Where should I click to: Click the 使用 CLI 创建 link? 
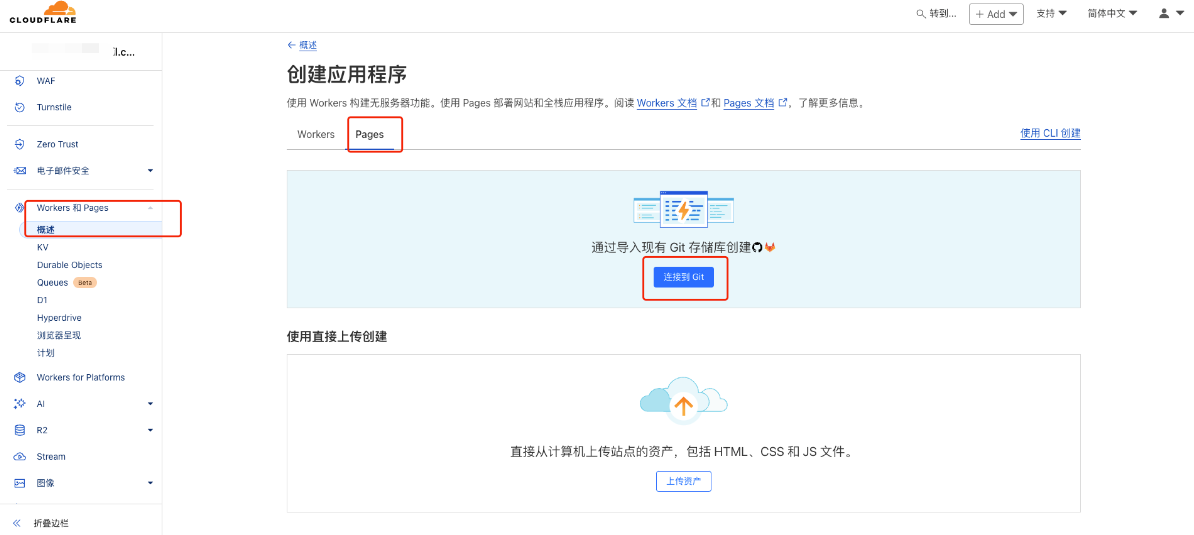tap(1051, 133)
